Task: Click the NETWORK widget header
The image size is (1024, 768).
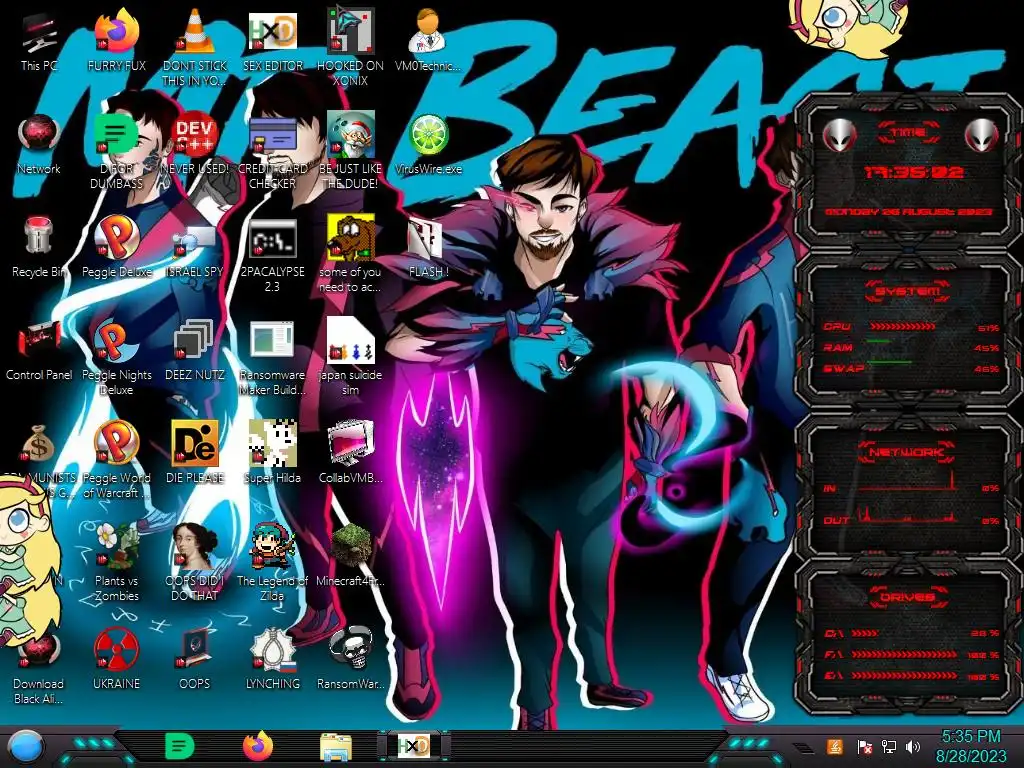Action: [x=906, y=452]
